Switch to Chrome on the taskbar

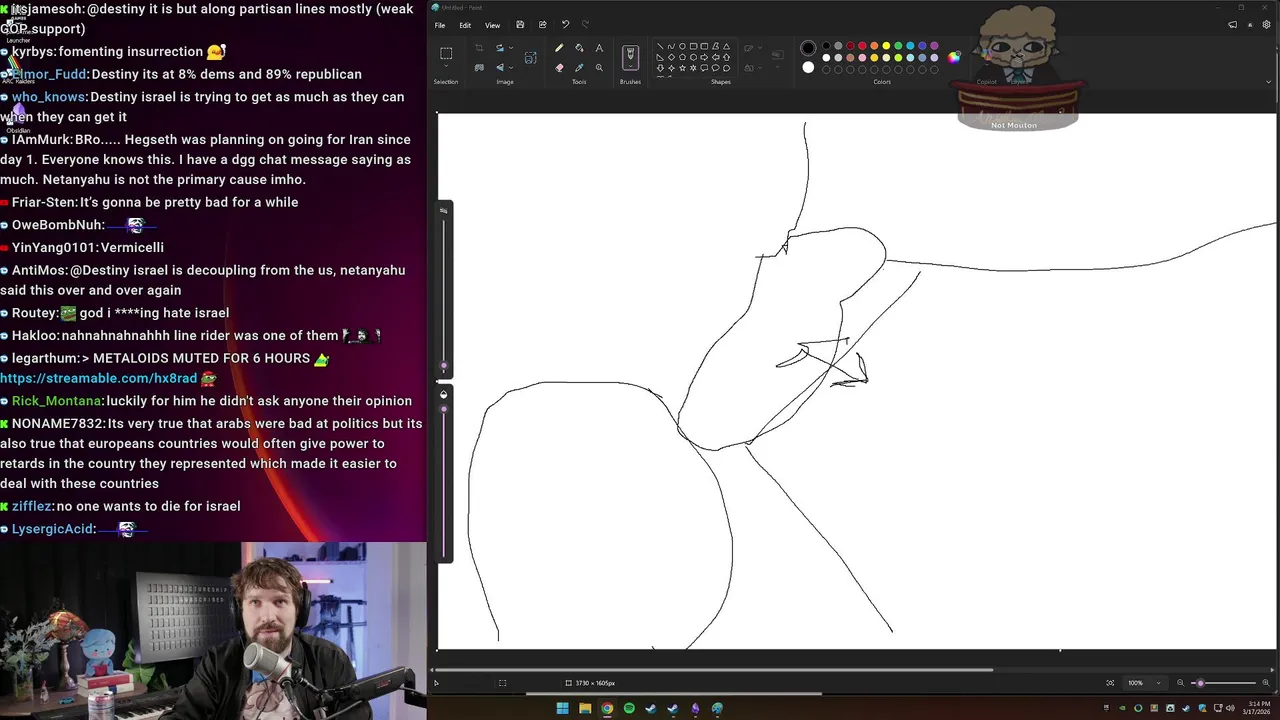click(x=607, y=708)
